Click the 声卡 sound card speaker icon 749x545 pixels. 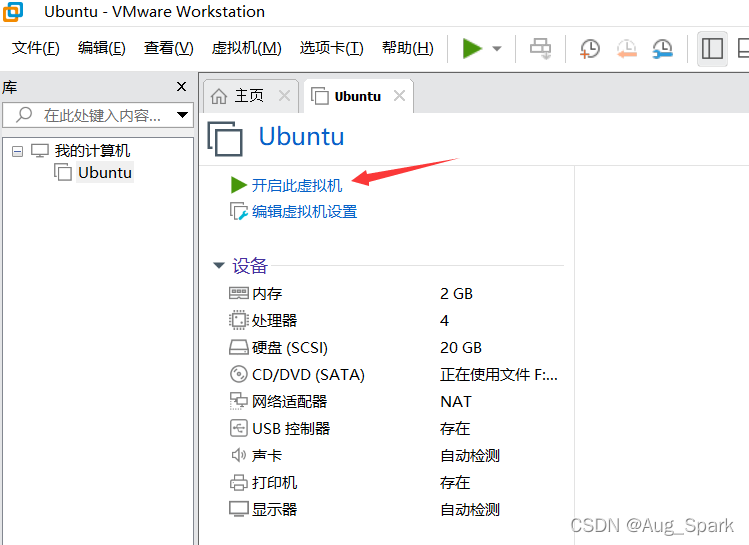click(x=238, y=455)
